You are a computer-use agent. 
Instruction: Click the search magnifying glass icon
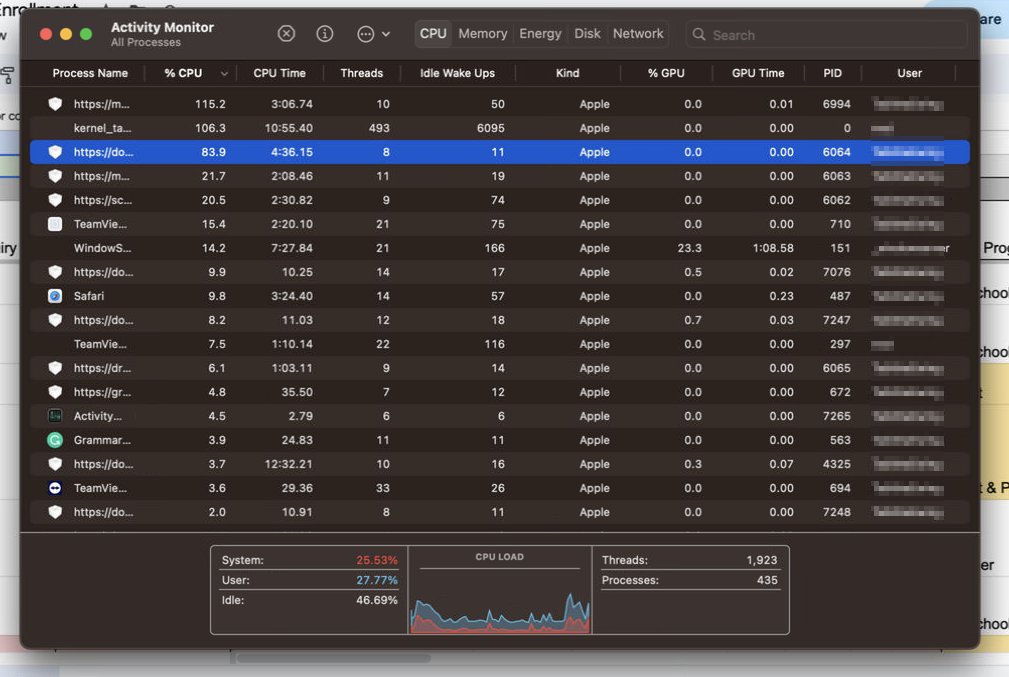pyautogui.click(x=698, y=35)
